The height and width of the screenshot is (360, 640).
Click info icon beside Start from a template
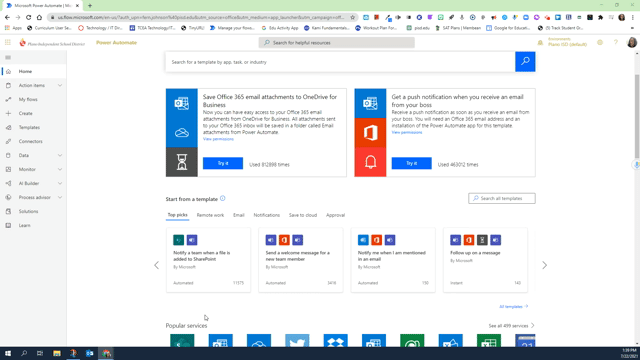coord(222,198)
